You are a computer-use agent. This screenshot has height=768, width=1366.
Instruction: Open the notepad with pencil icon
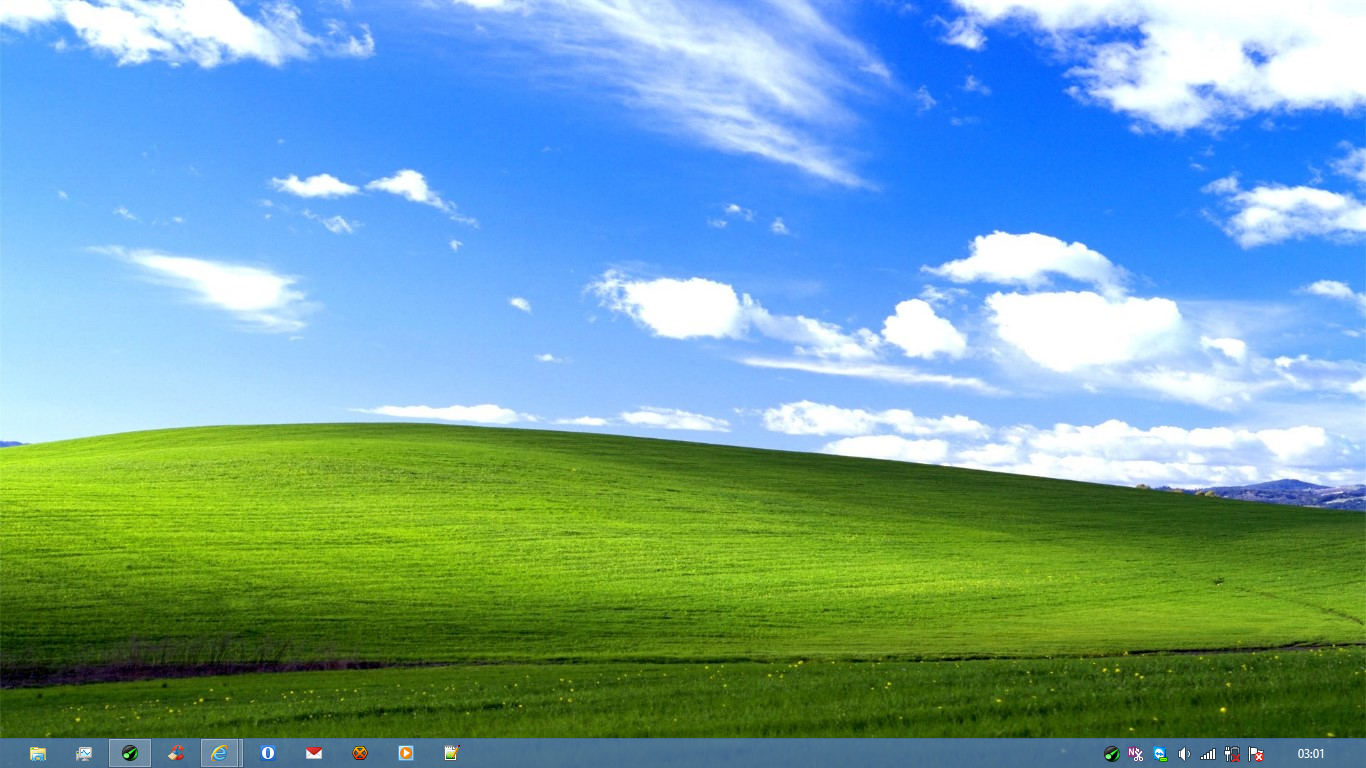452,753
